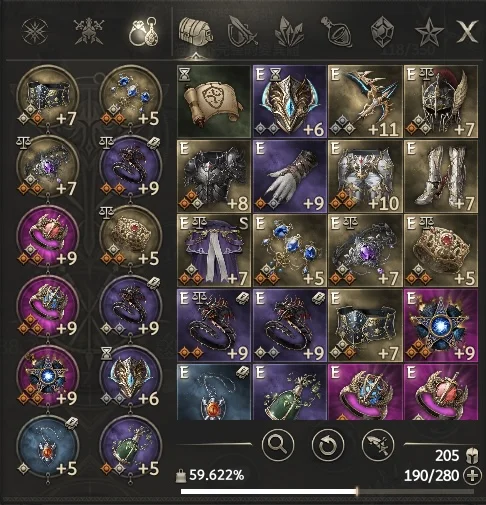Image resolution: width=486 pixels, height=505 pixels.
Task: Select the +10 leg armor item
Action: (365, 176)
